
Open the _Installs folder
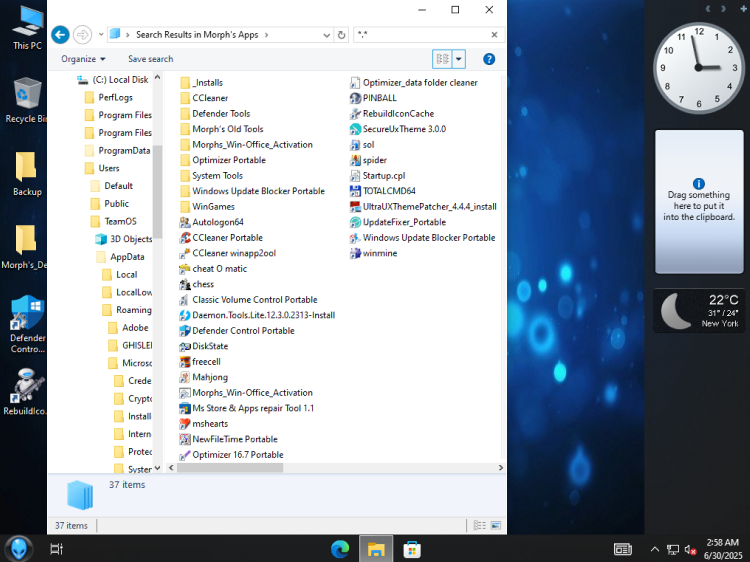[x=201, y=83]
